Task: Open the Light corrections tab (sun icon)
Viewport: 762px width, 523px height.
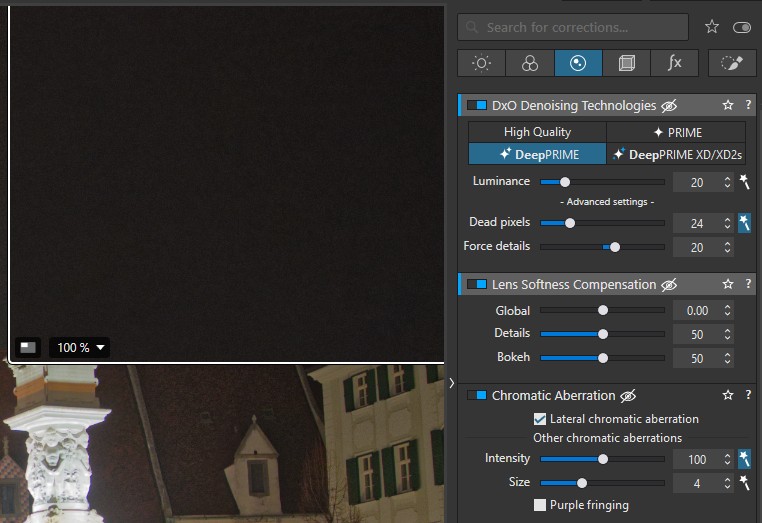Action: click(481, 63)
